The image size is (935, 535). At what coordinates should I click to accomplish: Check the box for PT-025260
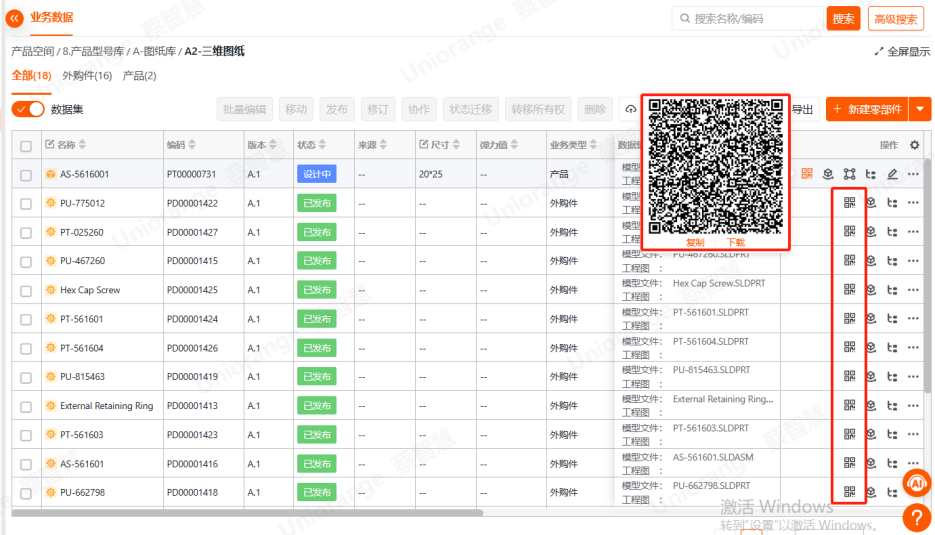coord(26,233)
